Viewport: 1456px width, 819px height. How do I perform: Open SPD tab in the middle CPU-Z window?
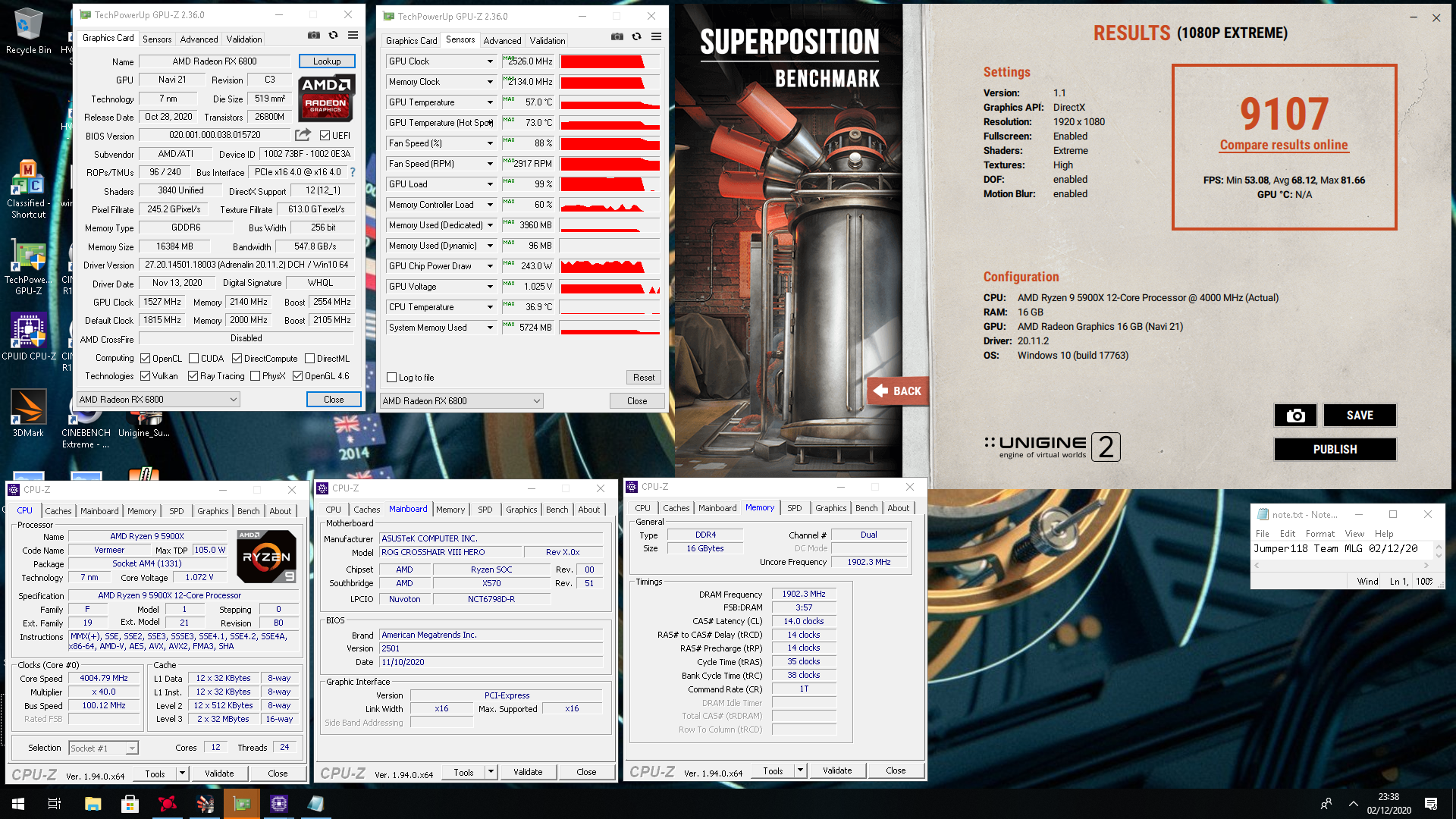tap(485, 510)
